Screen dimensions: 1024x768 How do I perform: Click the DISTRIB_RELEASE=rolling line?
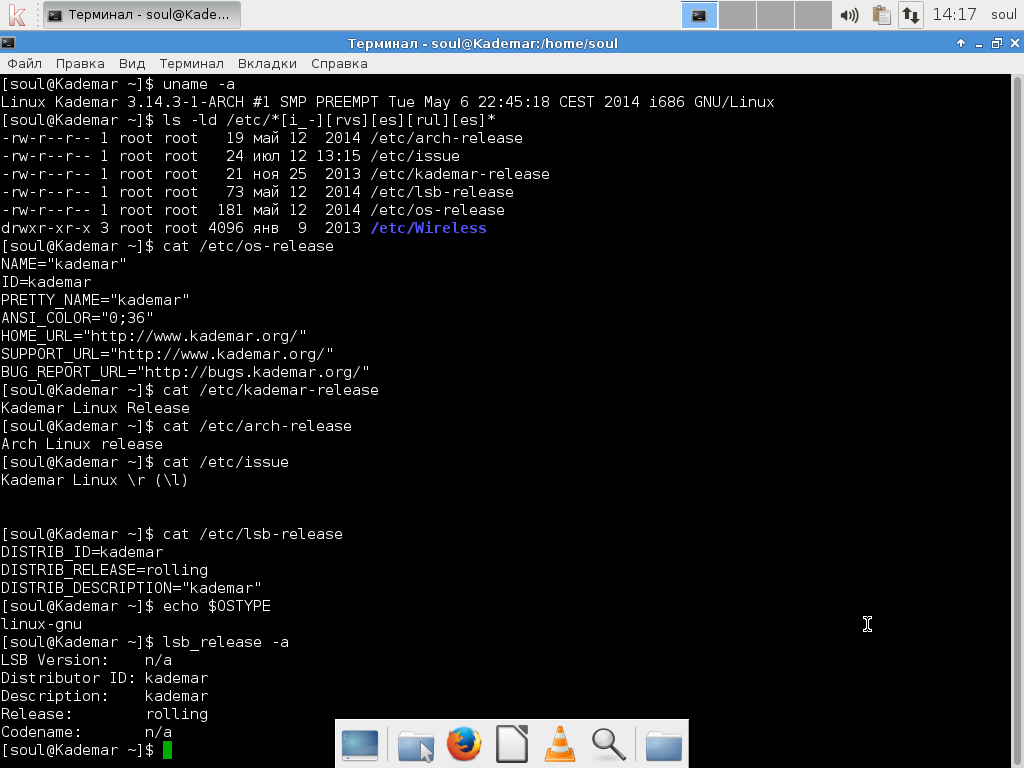[104, 569]
